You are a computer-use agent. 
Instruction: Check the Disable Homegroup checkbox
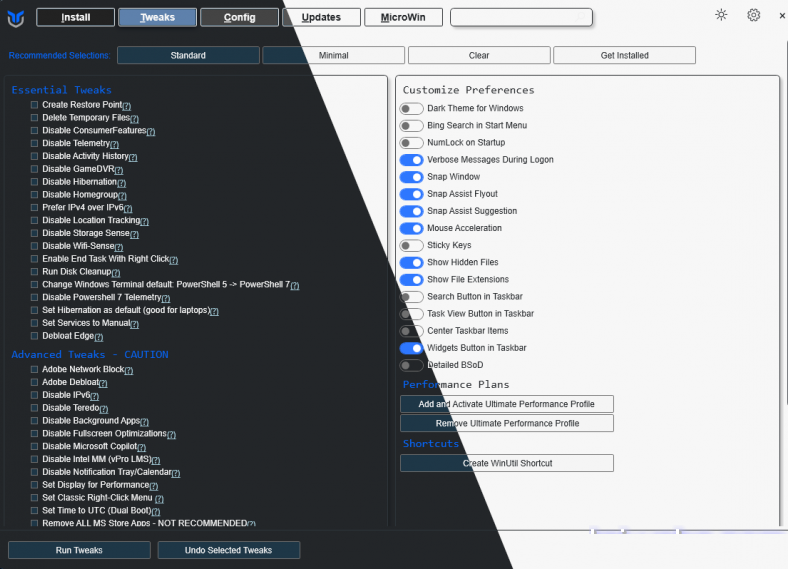coord(34,195)
